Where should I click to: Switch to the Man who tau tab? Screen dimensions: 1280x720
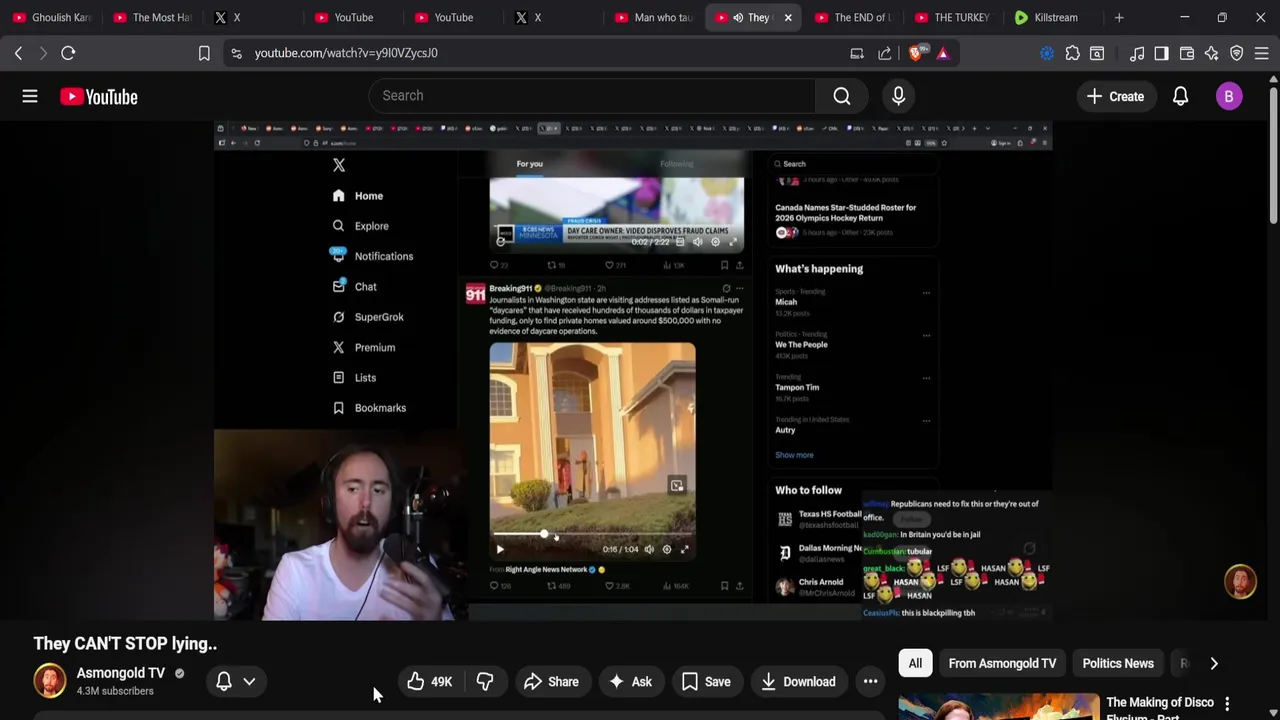click(653, 17)
